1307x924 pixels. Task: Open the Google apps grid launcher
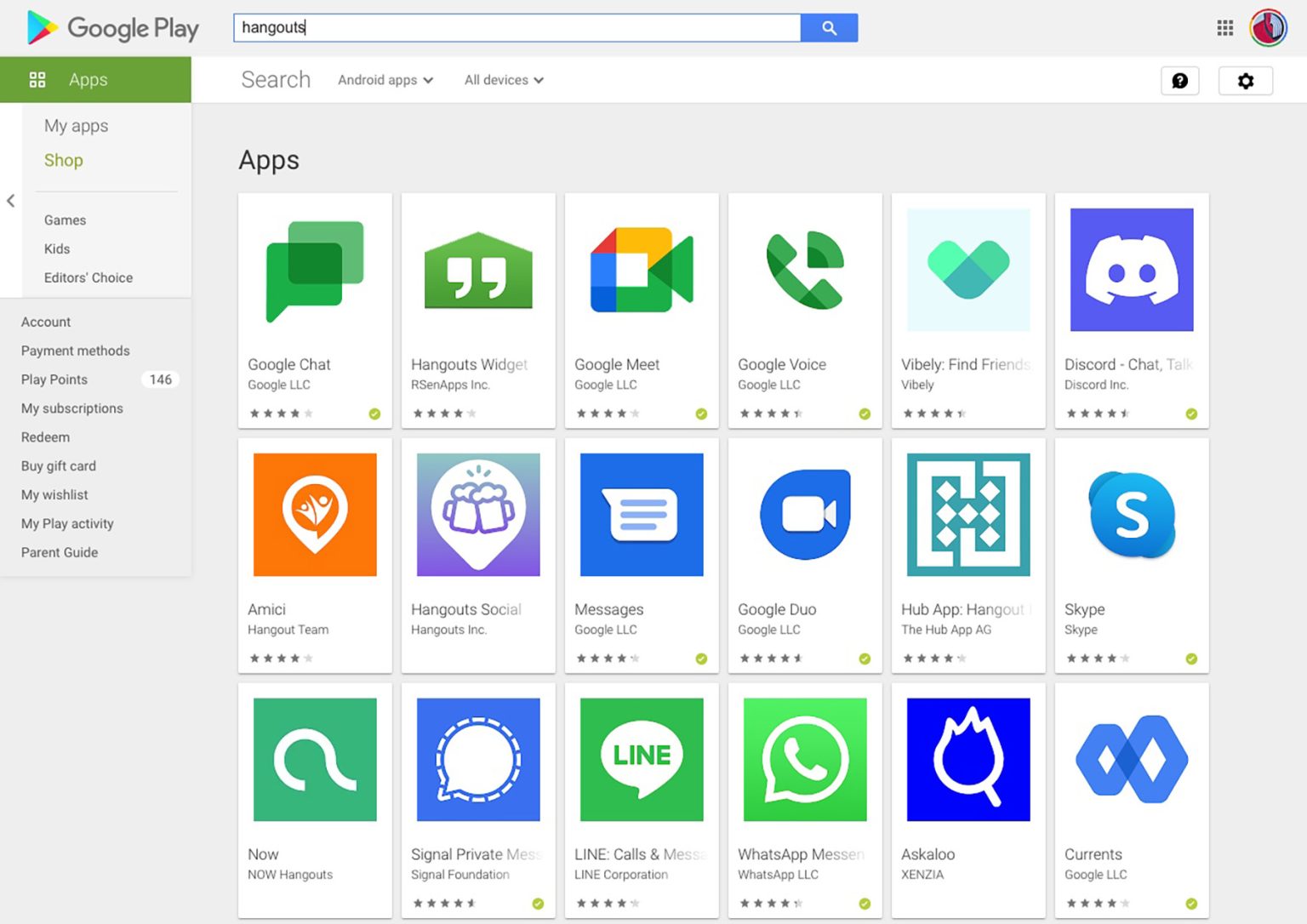pyautogui.click(x=1224, y=28)
